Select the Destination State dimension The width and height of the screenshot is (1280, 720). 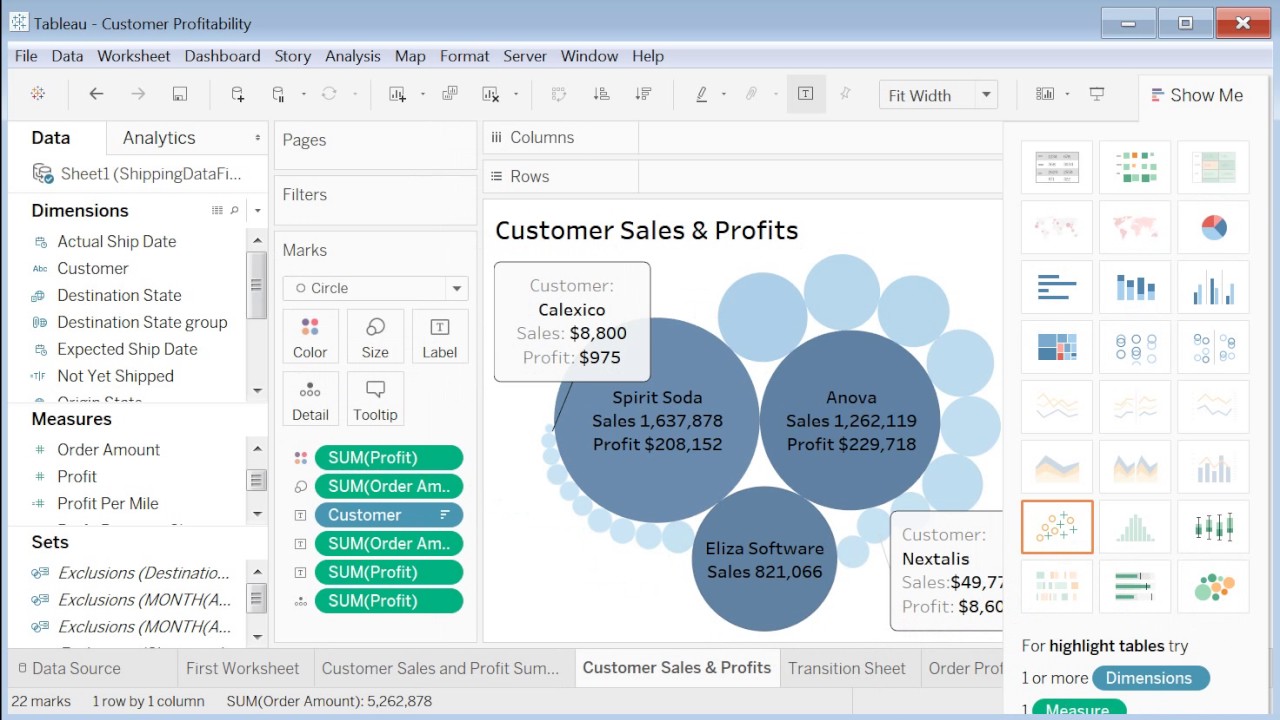pos(119,295)
